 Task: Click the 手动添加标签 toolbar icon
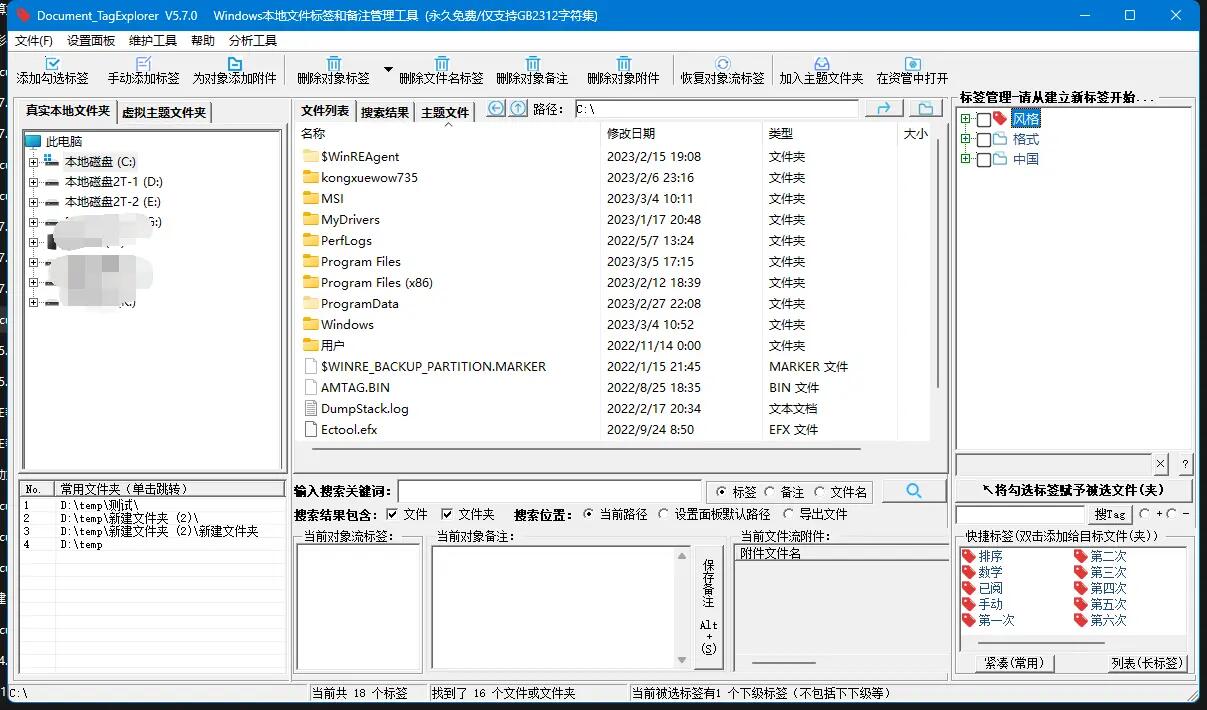143,64
